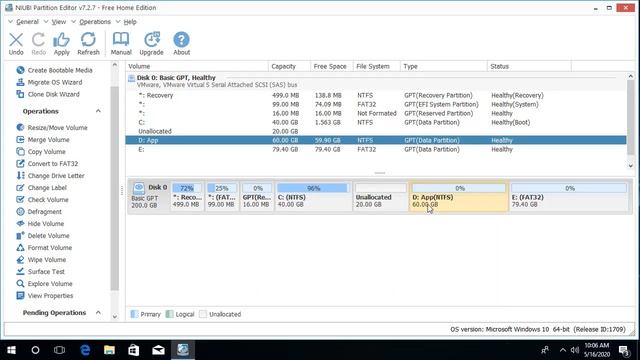Viewport: 640px width, 360px height.
Task: Refresh the disk list
Action: click(x=88, y=44)
